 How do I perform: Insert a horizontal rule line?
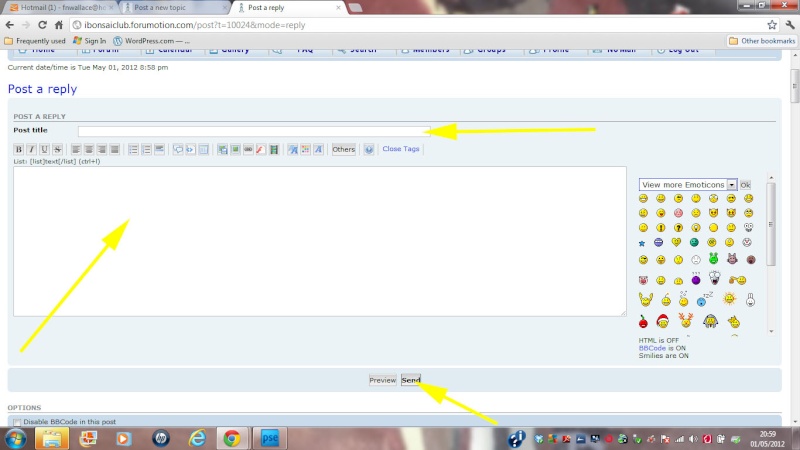point(159,149)
